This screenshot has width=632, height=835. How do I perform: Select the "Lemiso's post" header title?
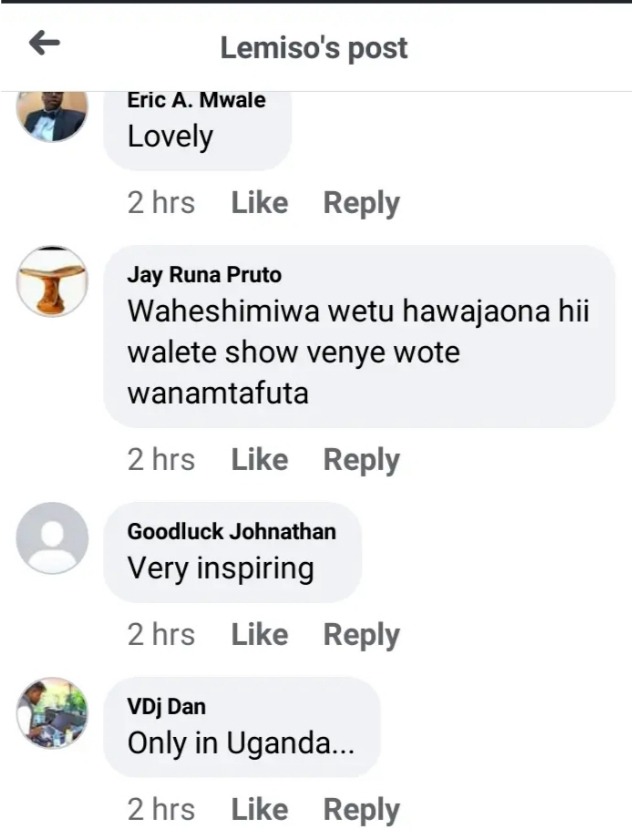click(x=314, y=48)
